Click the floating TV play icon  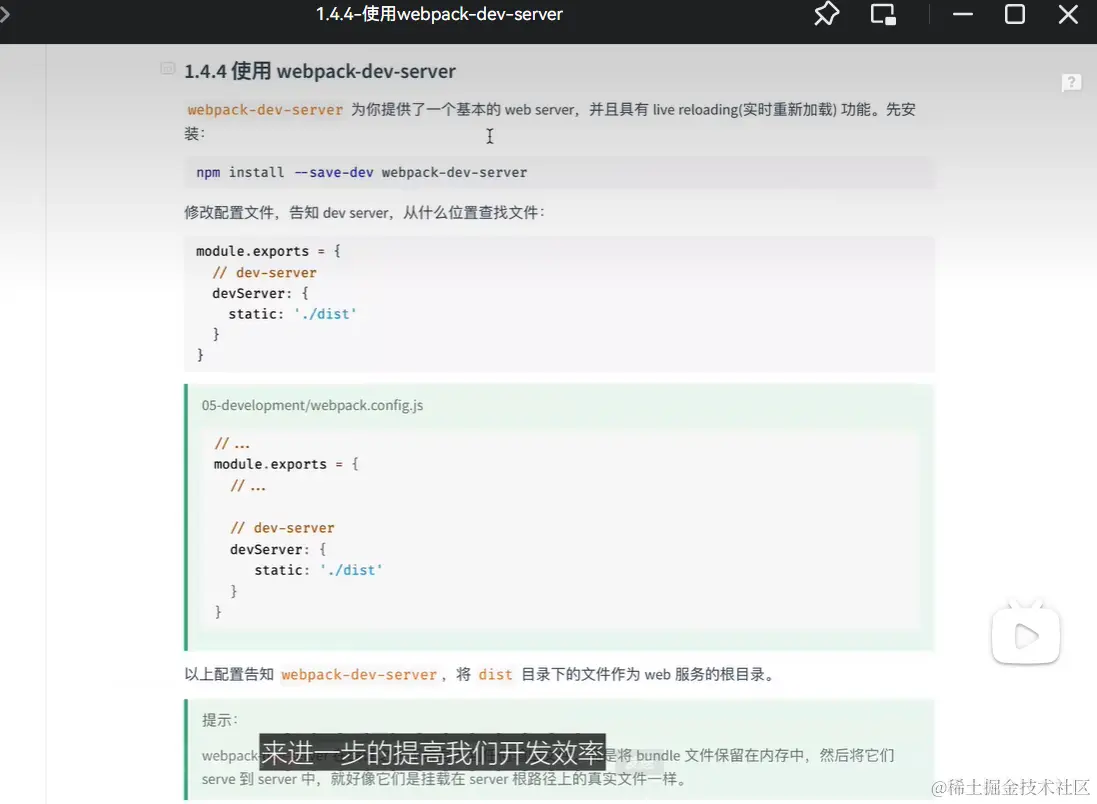click(x=1025, y=632)
